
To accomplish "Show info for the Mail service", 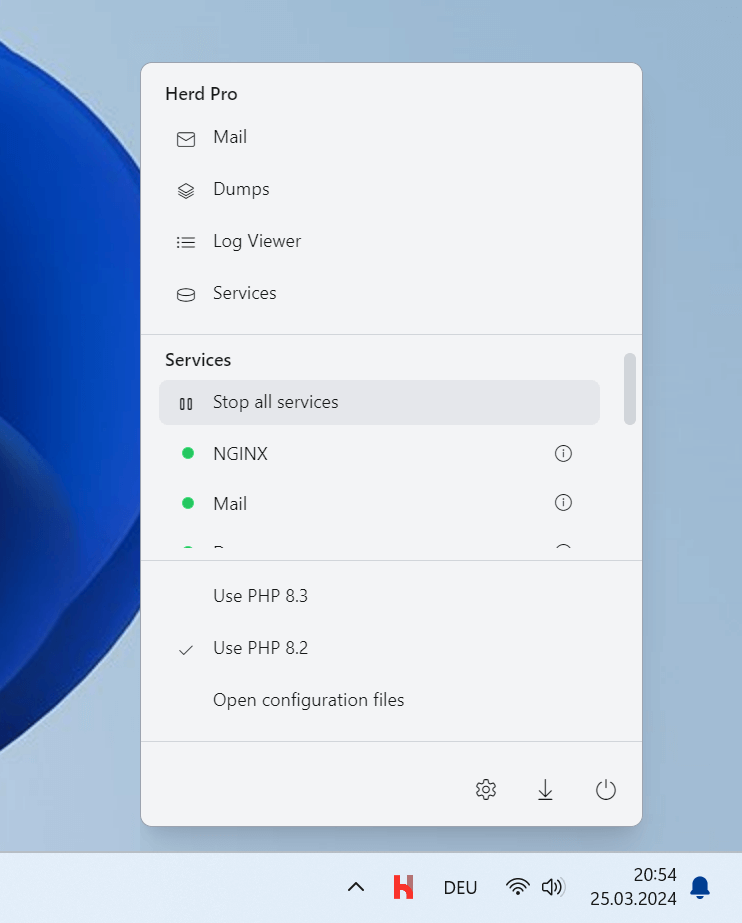I will tap(563, 503).
